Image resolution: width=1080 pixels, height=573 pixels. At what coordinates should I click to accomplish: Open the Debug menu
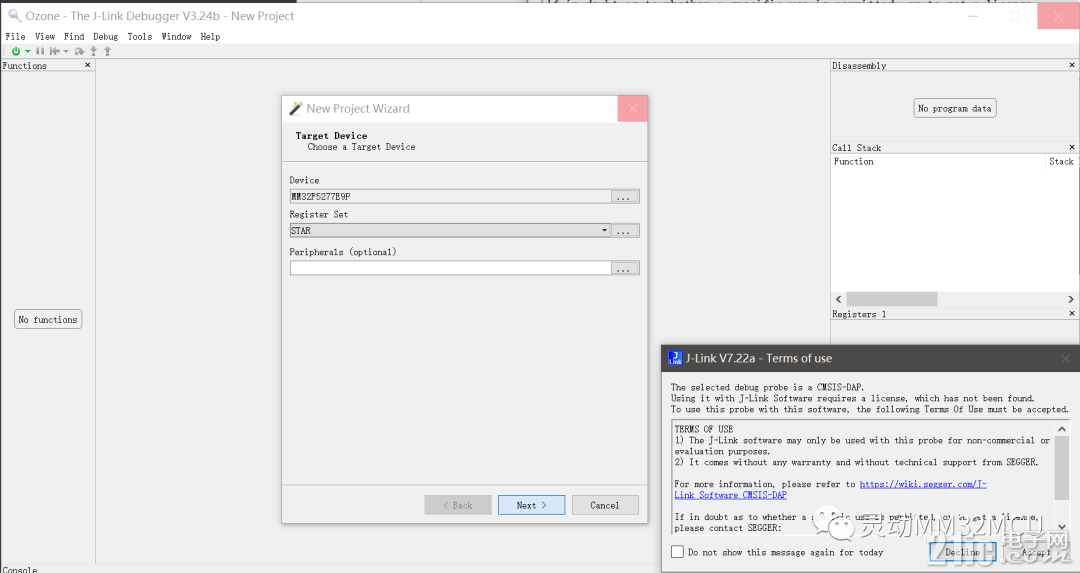click(x=105, y=37)
